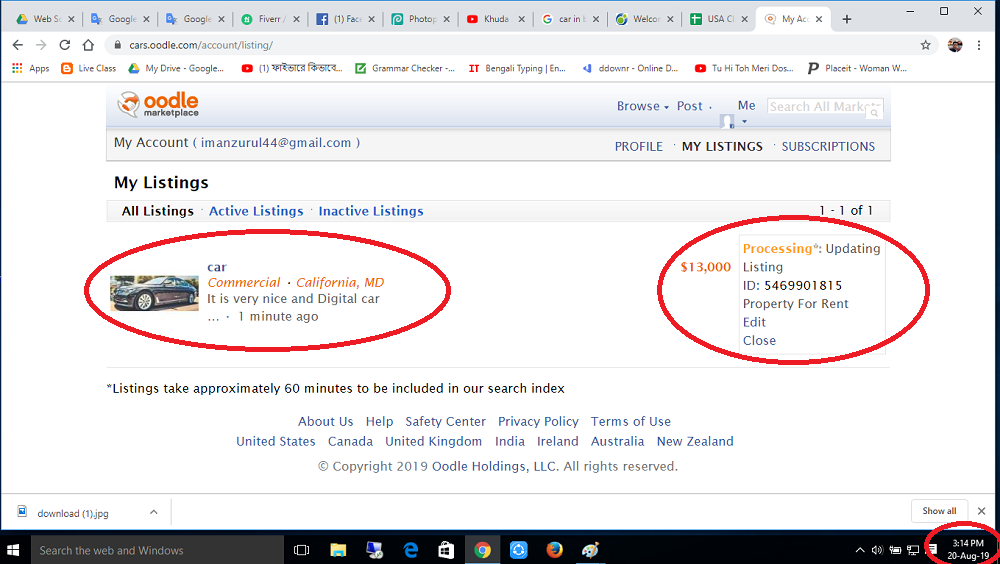Open the Live Class bookmark
The width and height of the screenshot is (1000, 564).
point(89,68)
